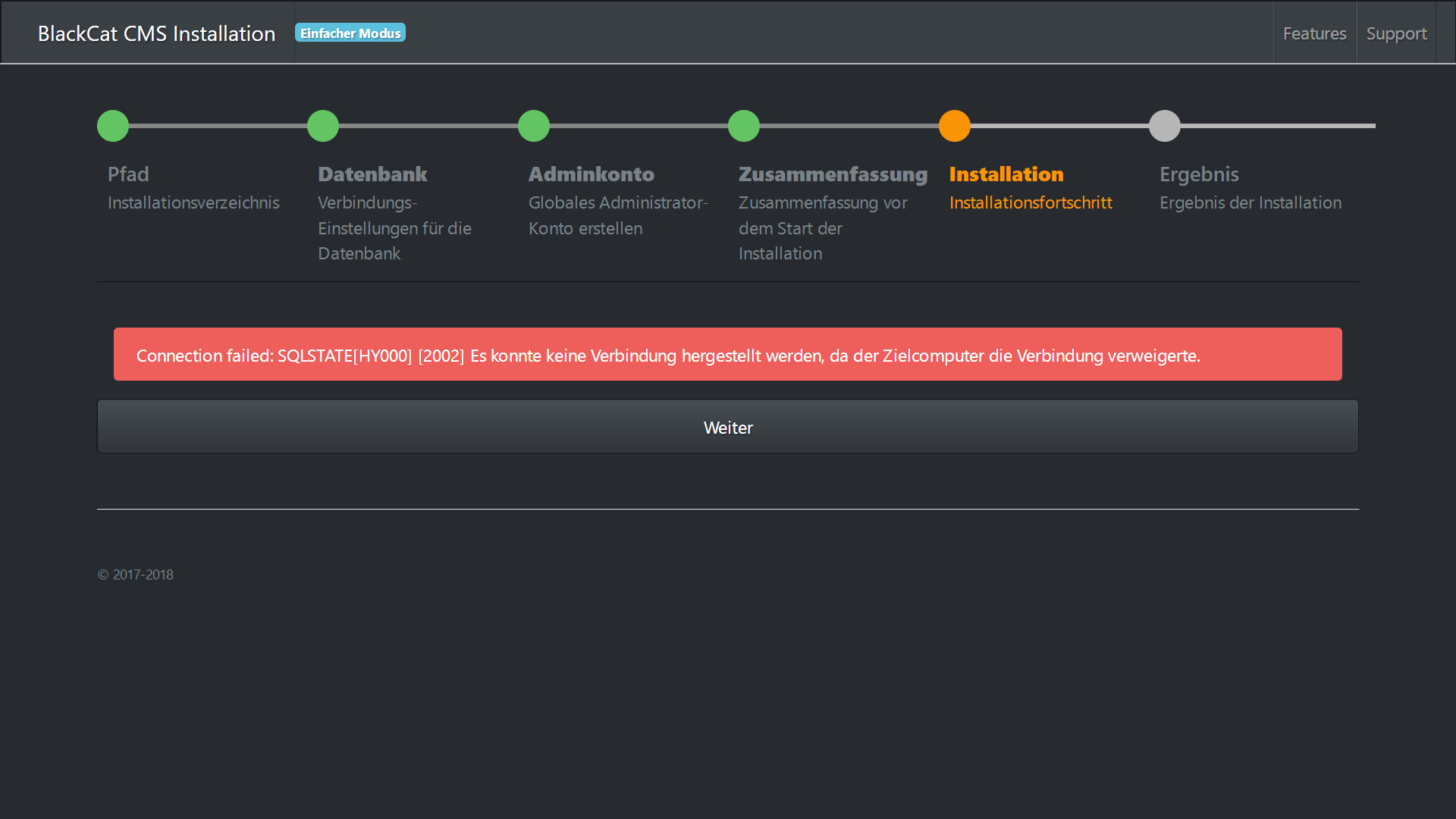Open the Support link in navbar

(1396, 33)
